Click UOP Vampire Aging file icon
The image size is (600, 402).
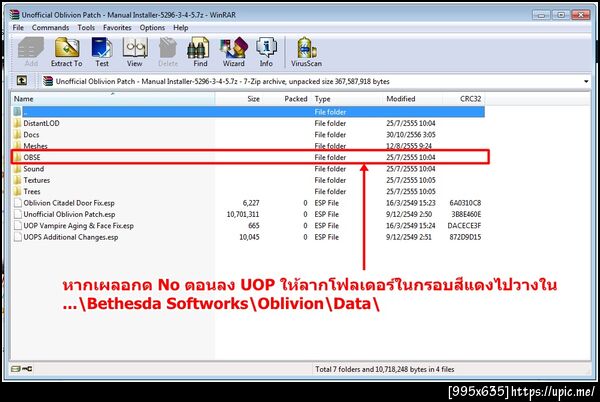[x=18, y=226]
